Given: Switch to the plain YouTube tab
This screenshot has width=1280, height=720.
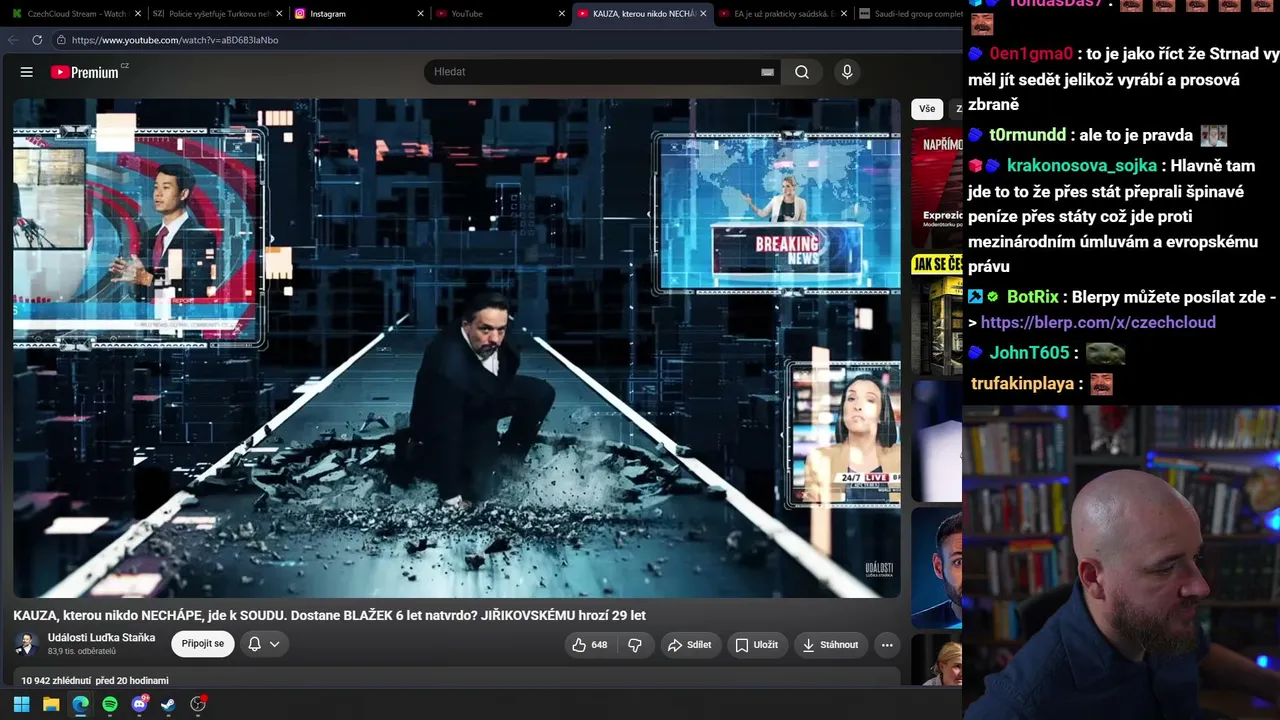Looking at the screenshot, I should point(498,14).
